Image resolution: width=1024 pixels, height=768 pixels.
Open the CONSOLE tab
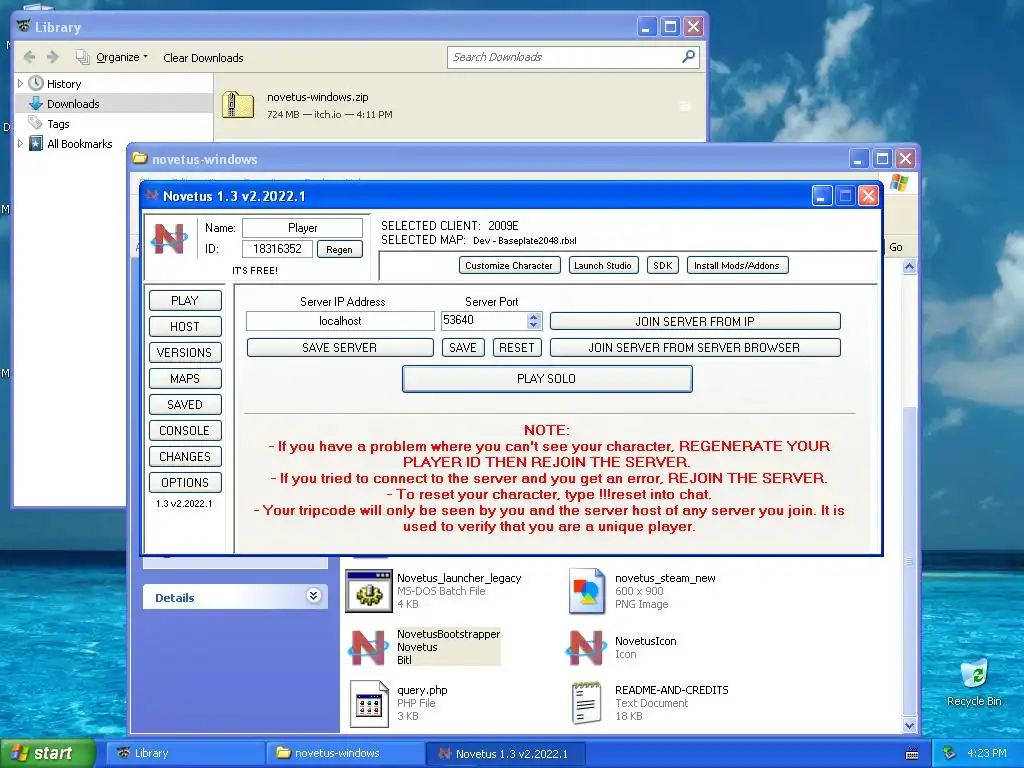tap(185, 430)
